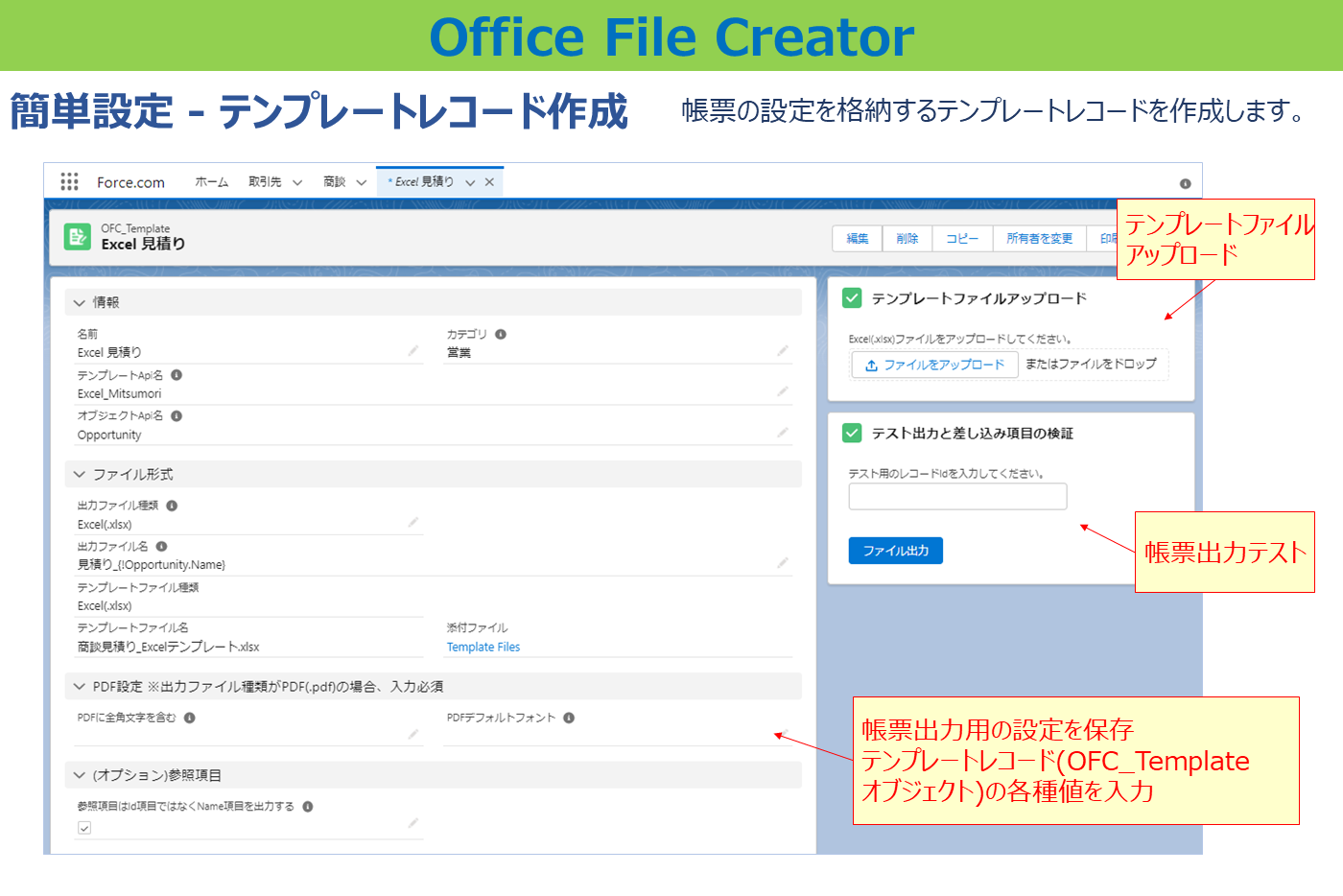Edit the Opportunity field pencil icon
The image size is (1343, 896).
tap(783, 433)
